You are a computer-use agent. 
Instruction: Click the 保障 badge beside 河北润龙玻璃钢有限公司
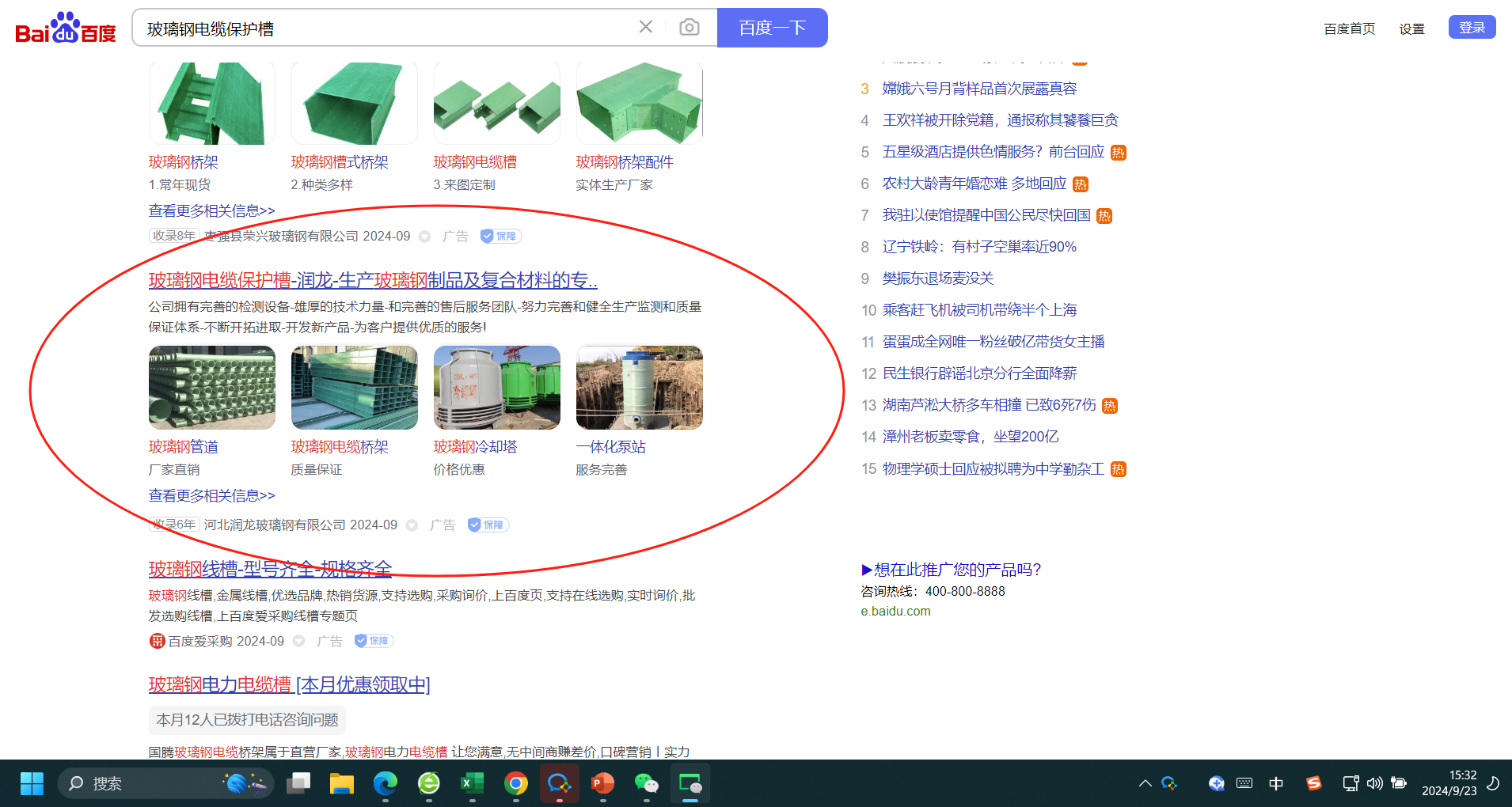click(488, 525)
